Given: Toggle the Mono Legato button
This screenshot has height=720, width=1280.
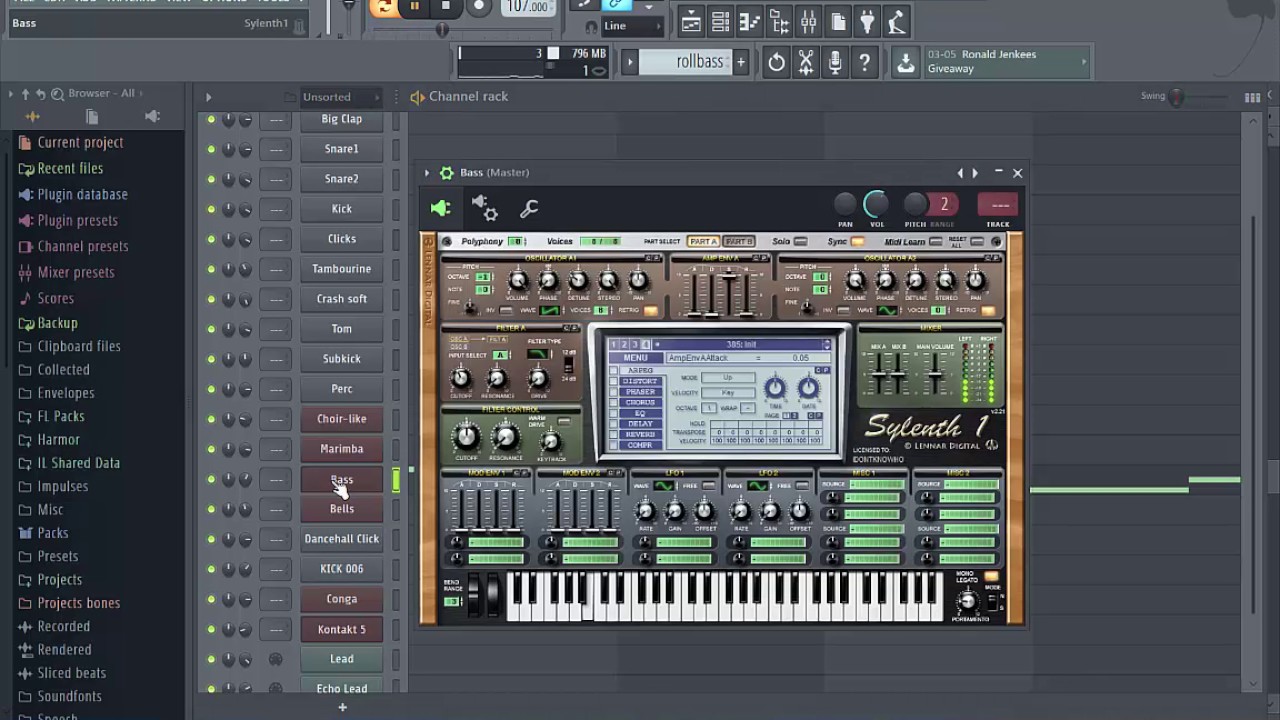Looking at the screenshot, I should [x=991, y=577].
